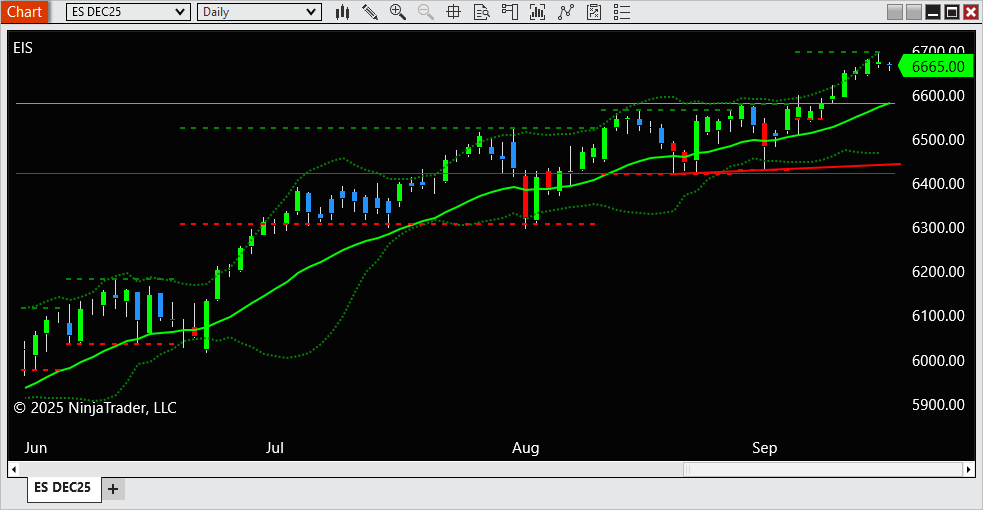The height and width of the screenshot is (510, 983).
Task: Click the 6300.00 price axis label
Action: [x=938, y=227]
